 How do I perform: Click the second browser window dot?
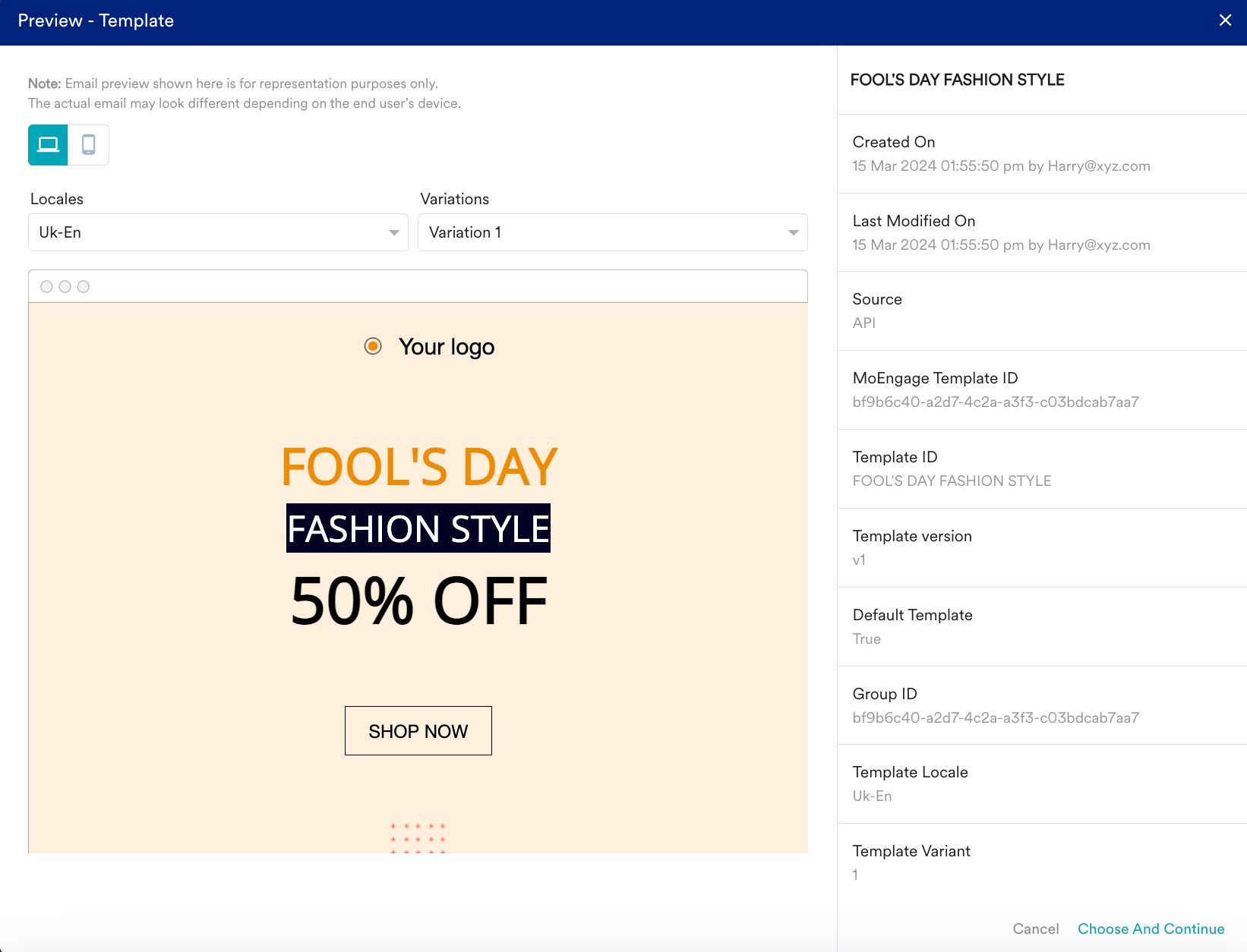(x=65, y=286)
